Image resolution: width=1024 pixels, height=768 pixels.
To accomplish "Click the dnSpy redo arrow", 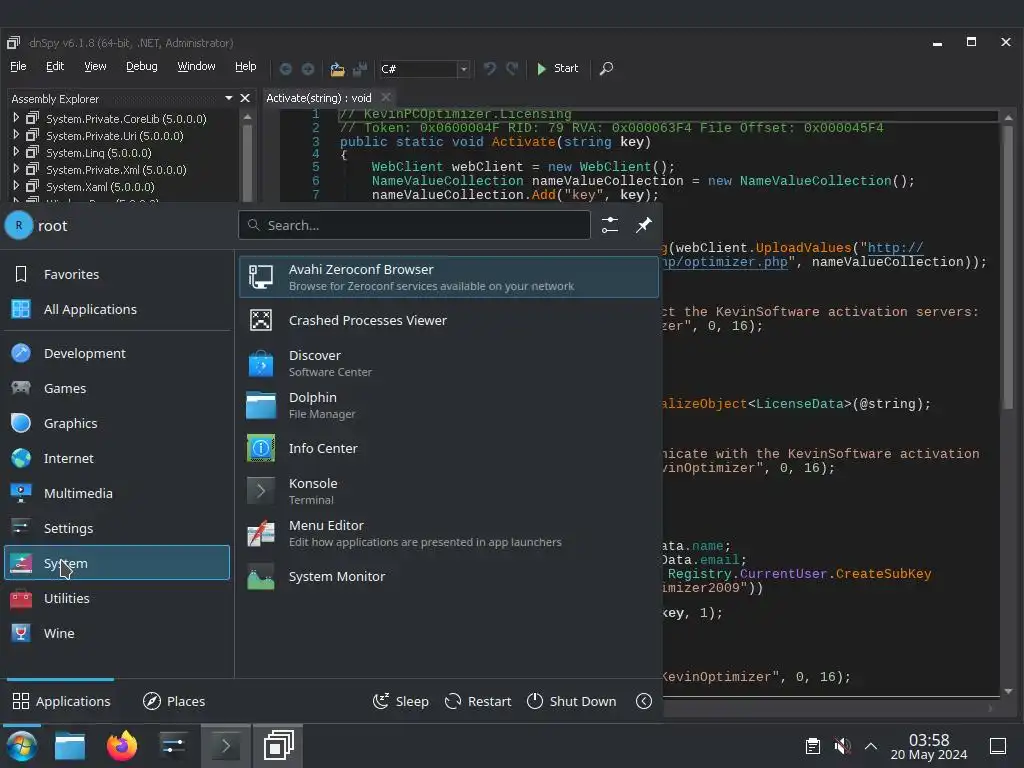I will pyautogui.click(x=512, y=69).
